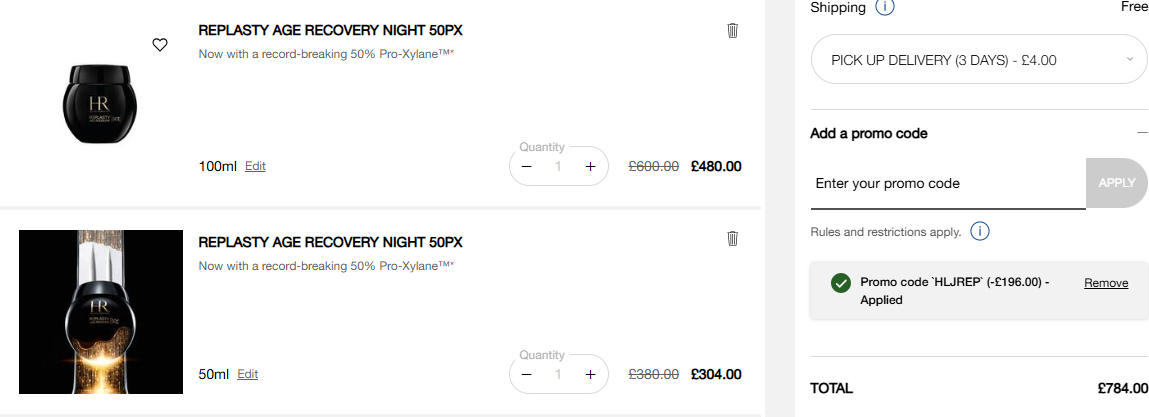1149x417 pixels.
Task: Decrease quantity of 50ml item
Action: tap(527, 374)
